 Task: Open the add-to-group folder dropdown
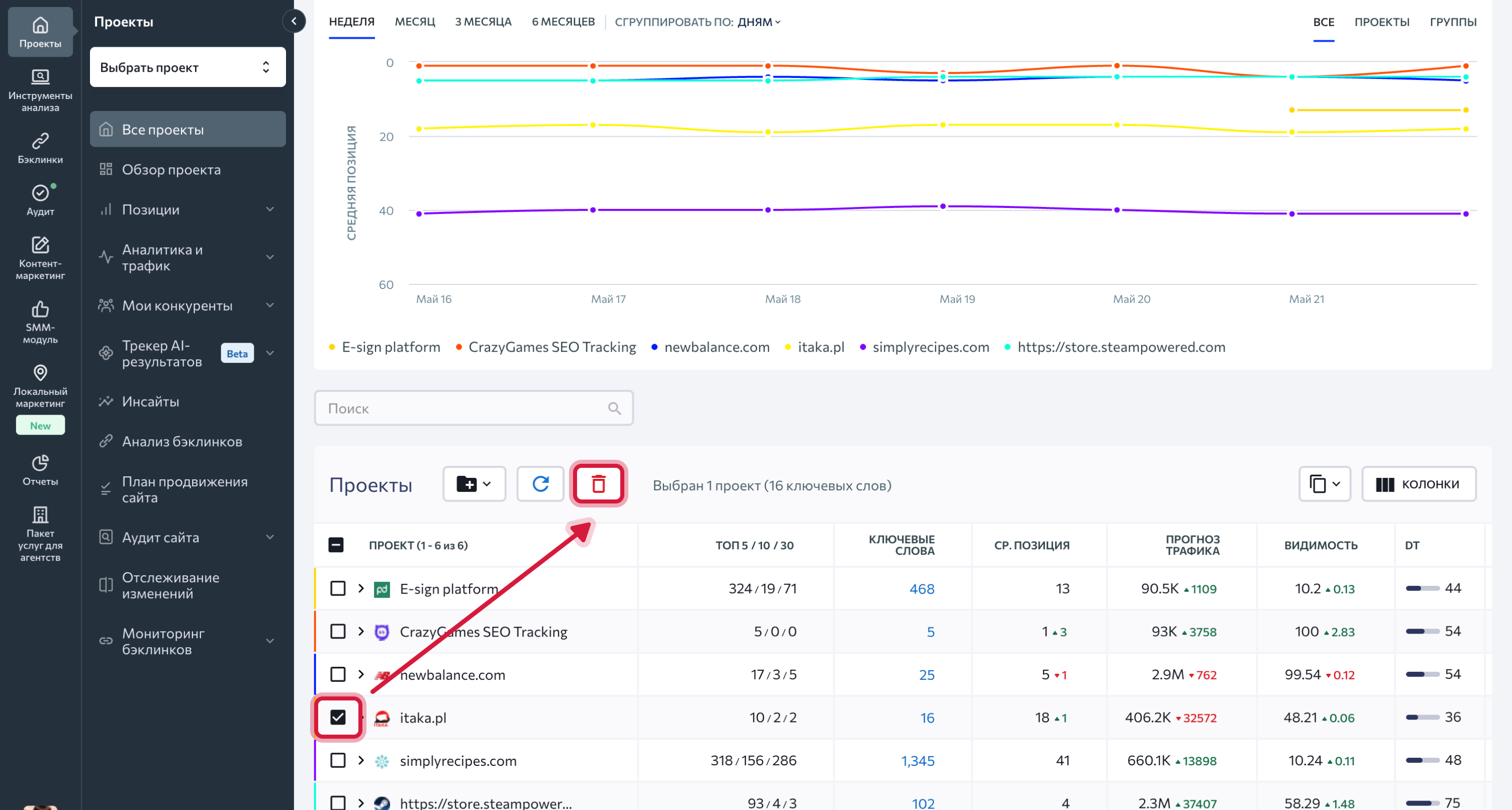click(x=474, y=484)
